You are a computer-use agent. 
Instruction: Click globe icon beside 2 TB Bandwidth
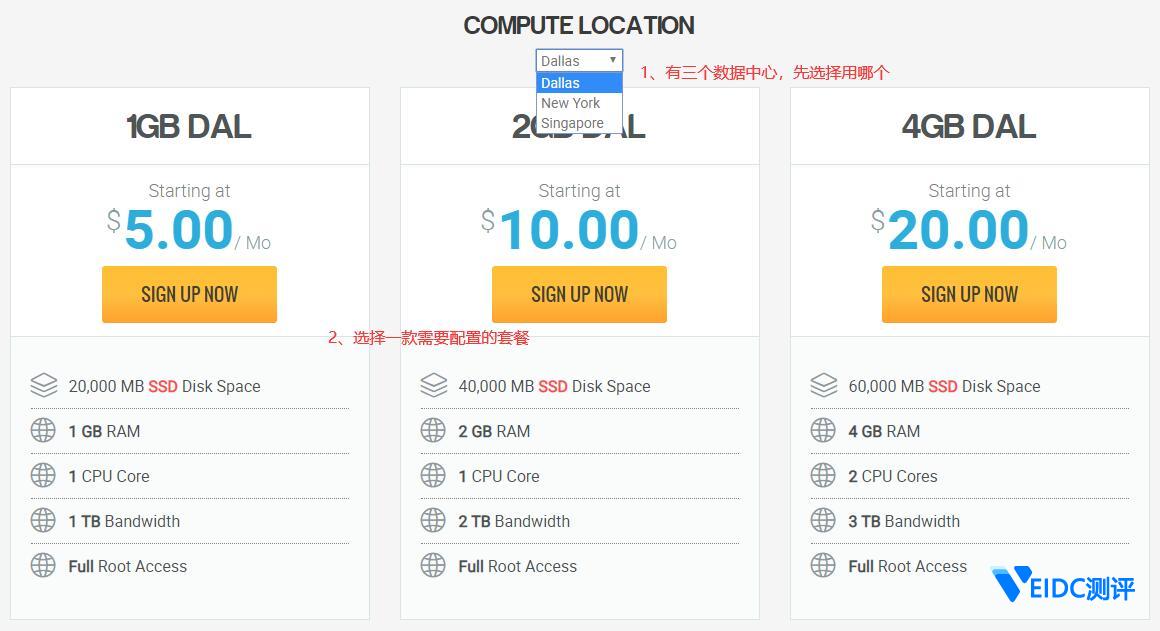(433, 520)
